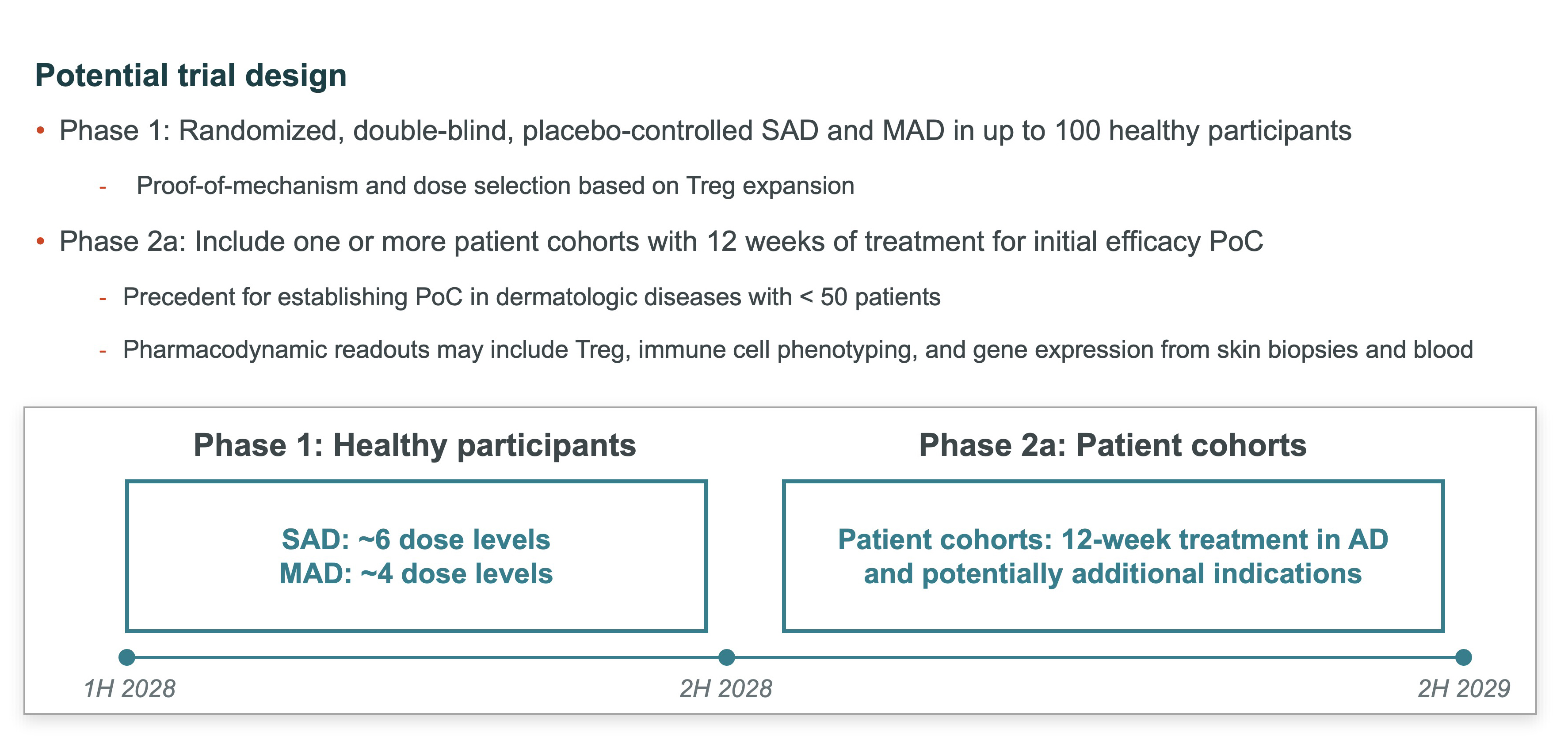Click the "Phase 2a: Patient cohorts" heading
Viewport: 1568px width, 740px height.
(1113, 445)
